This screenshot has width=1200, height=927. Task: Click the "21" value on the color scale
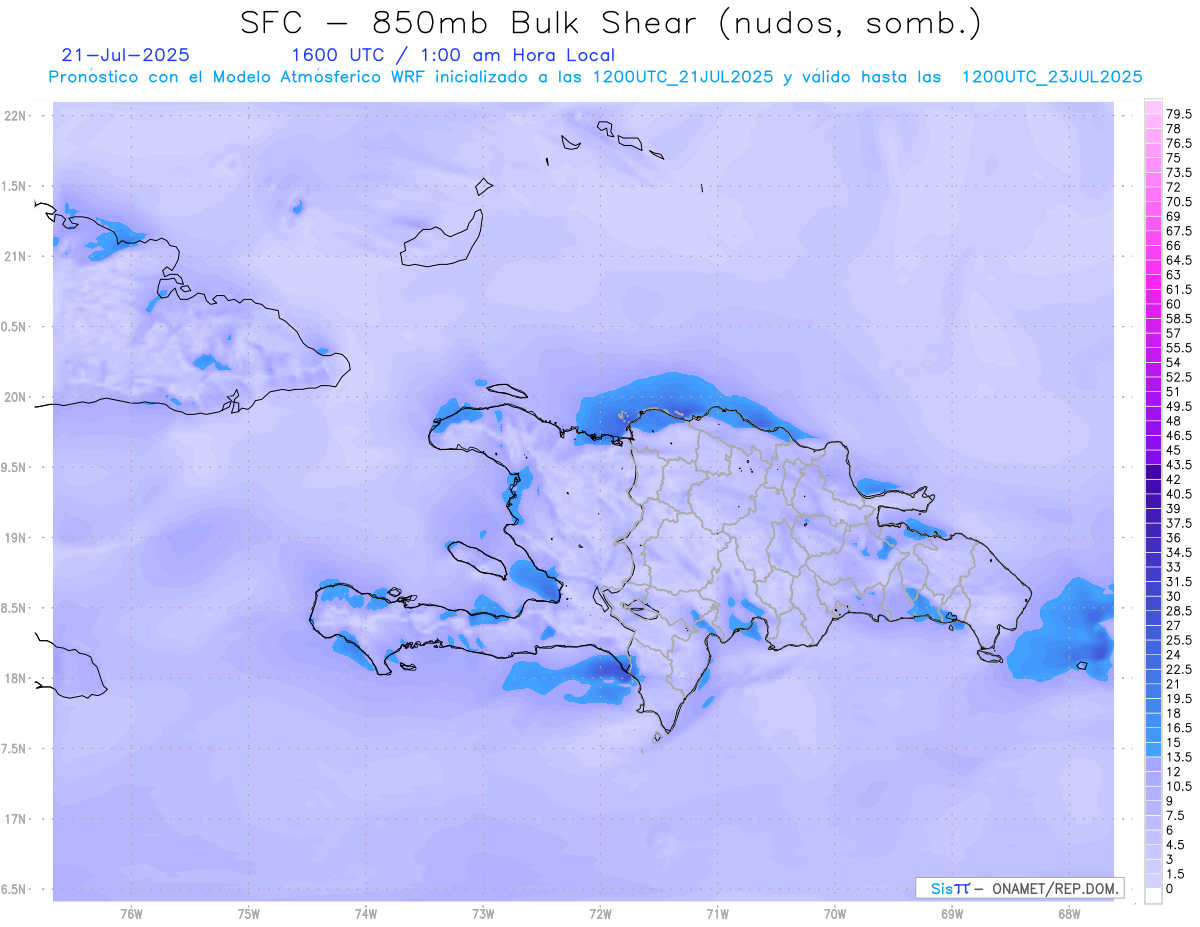[1174, 684]
